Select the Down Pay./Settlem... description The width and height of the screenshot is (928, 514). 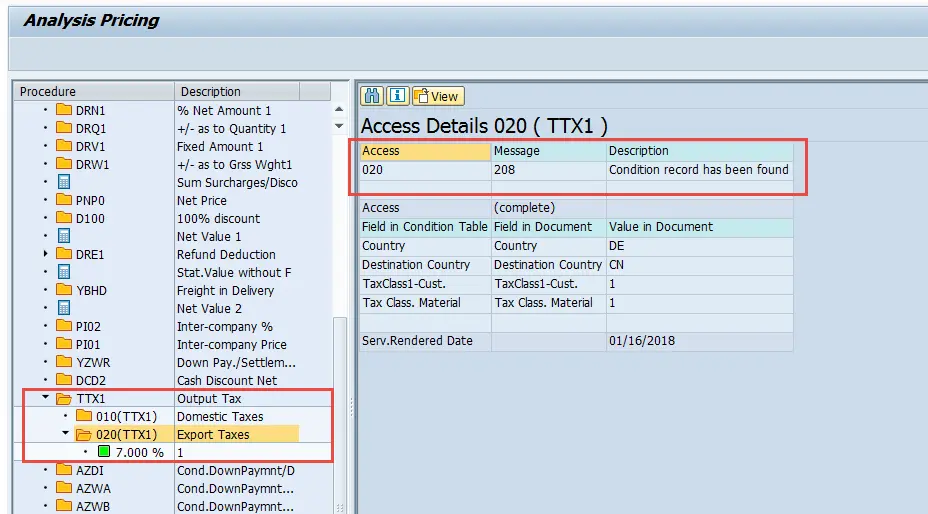click(x=236, y=362)
